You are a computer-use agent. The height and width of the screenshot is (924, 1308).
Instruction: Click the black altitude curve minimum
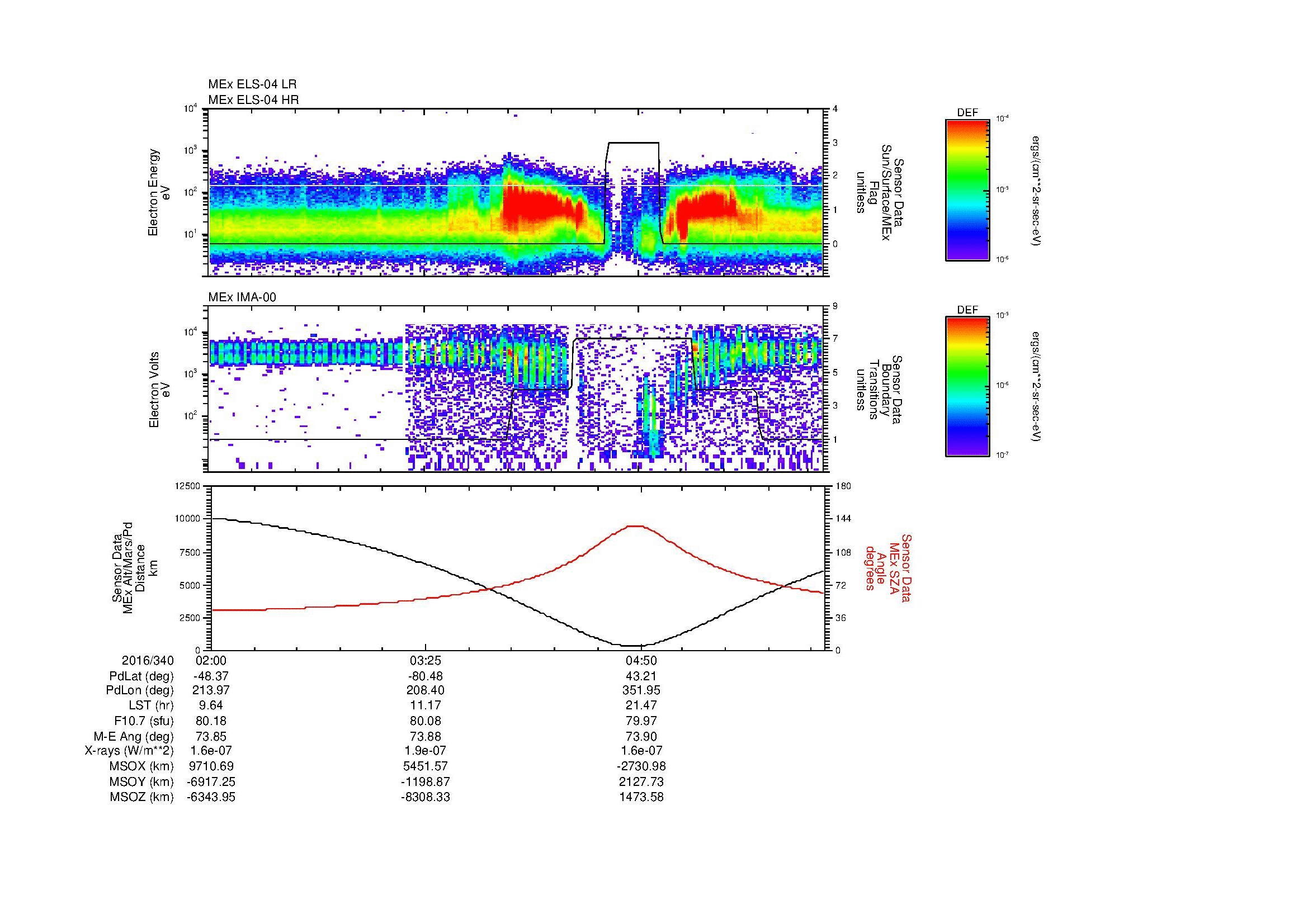tap(631, 645)
